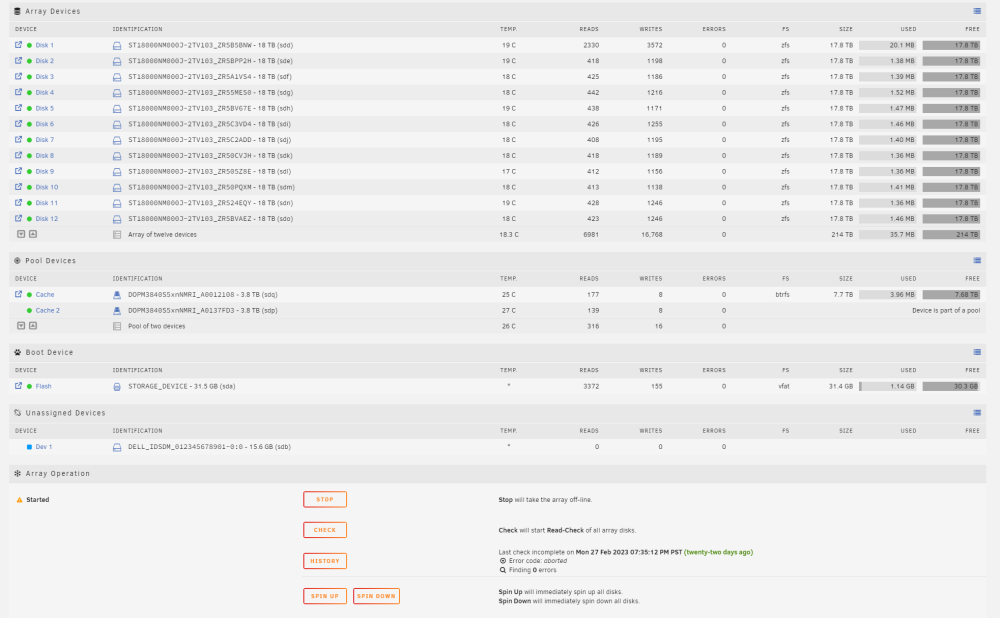The height and width of the screenshot is (618, 1000).
Task: Click the drive icon in the ZR5C3VD4 (sdi) row
Action: point(117,124)
